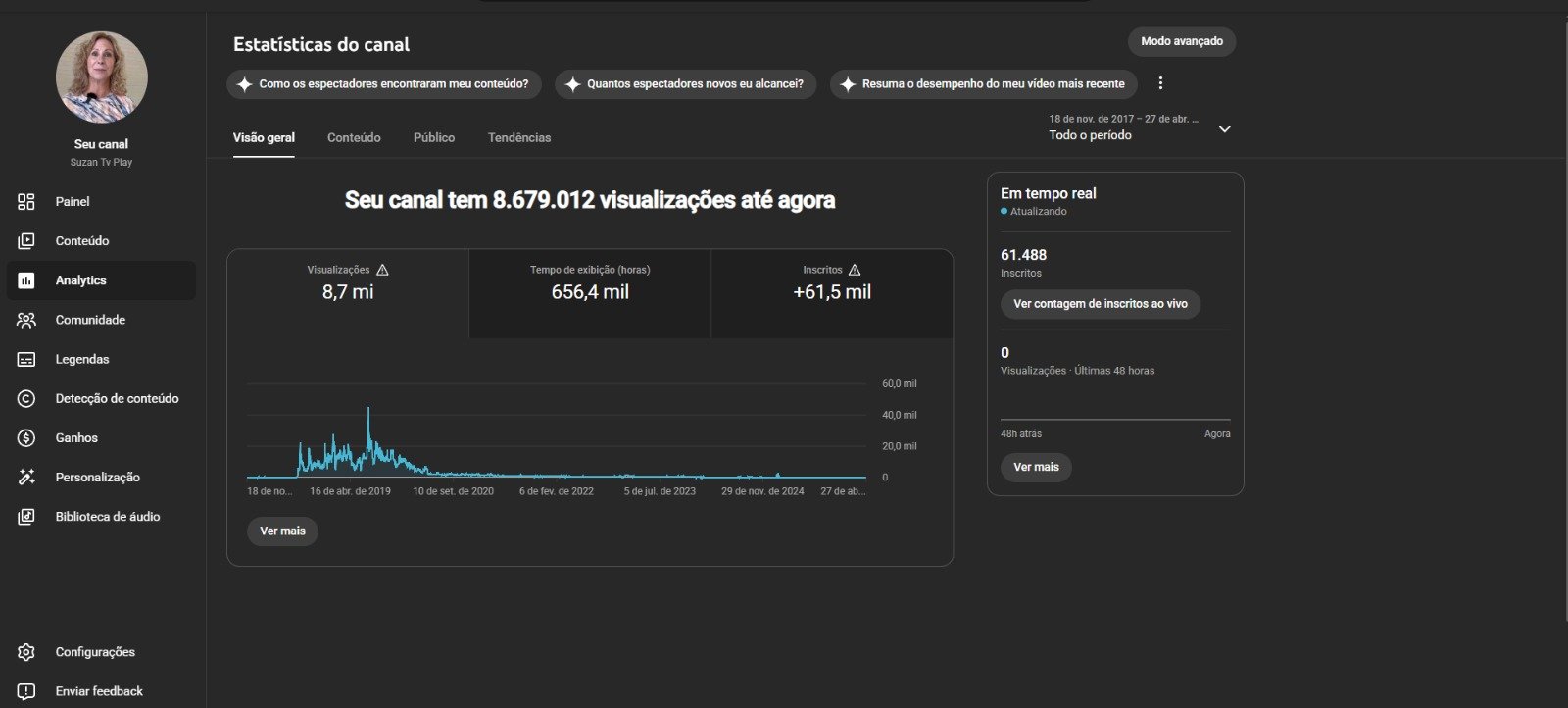
Task: Click the Legendas subtitles icon
Action: (x=26, y=360)
